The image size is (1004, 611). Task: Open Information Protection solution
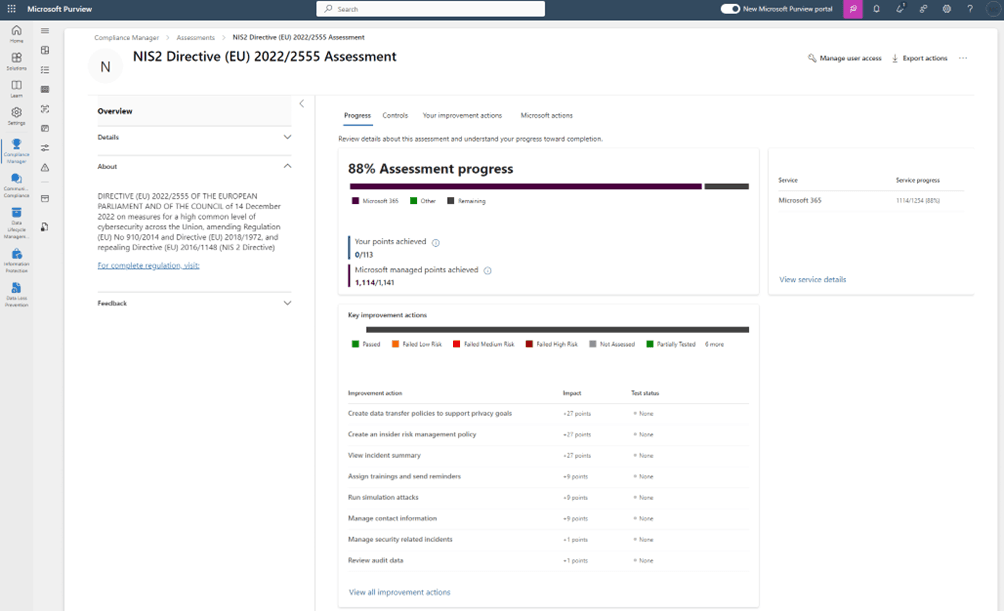coord(17,260)
